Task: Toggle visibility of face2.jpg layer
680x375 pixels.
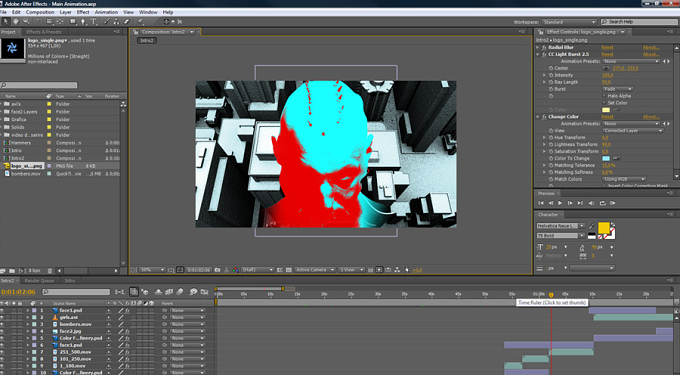Action: pyautogui.click(x=3, y=331)
